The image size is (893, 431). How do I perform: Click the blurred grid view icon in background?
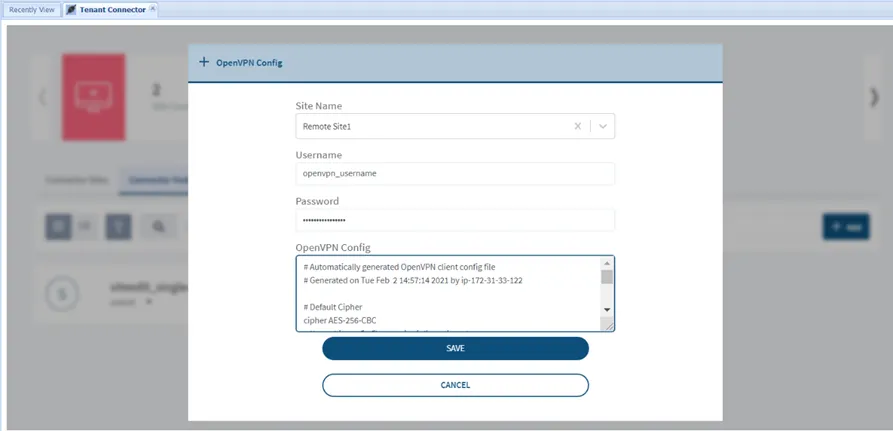[58, 227]
